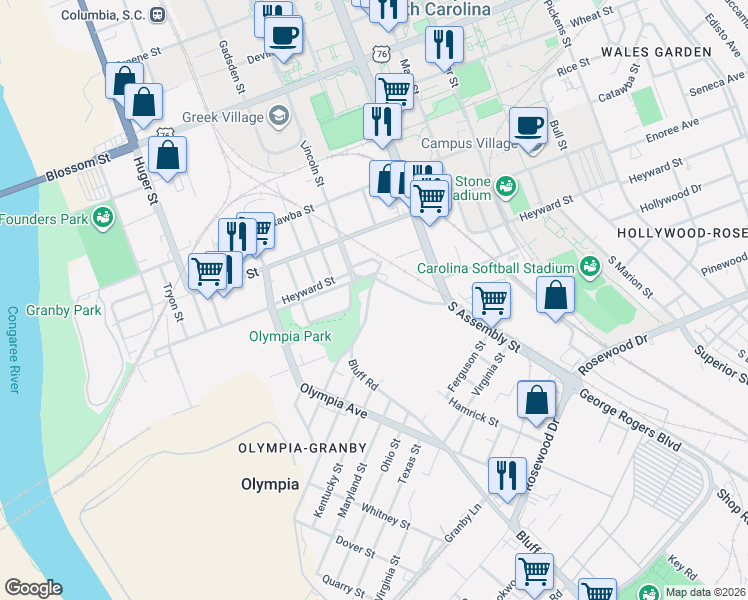Click the Hamrick St street label
The height and width of the screenshot is (600, 748).
tap(473, 412)
